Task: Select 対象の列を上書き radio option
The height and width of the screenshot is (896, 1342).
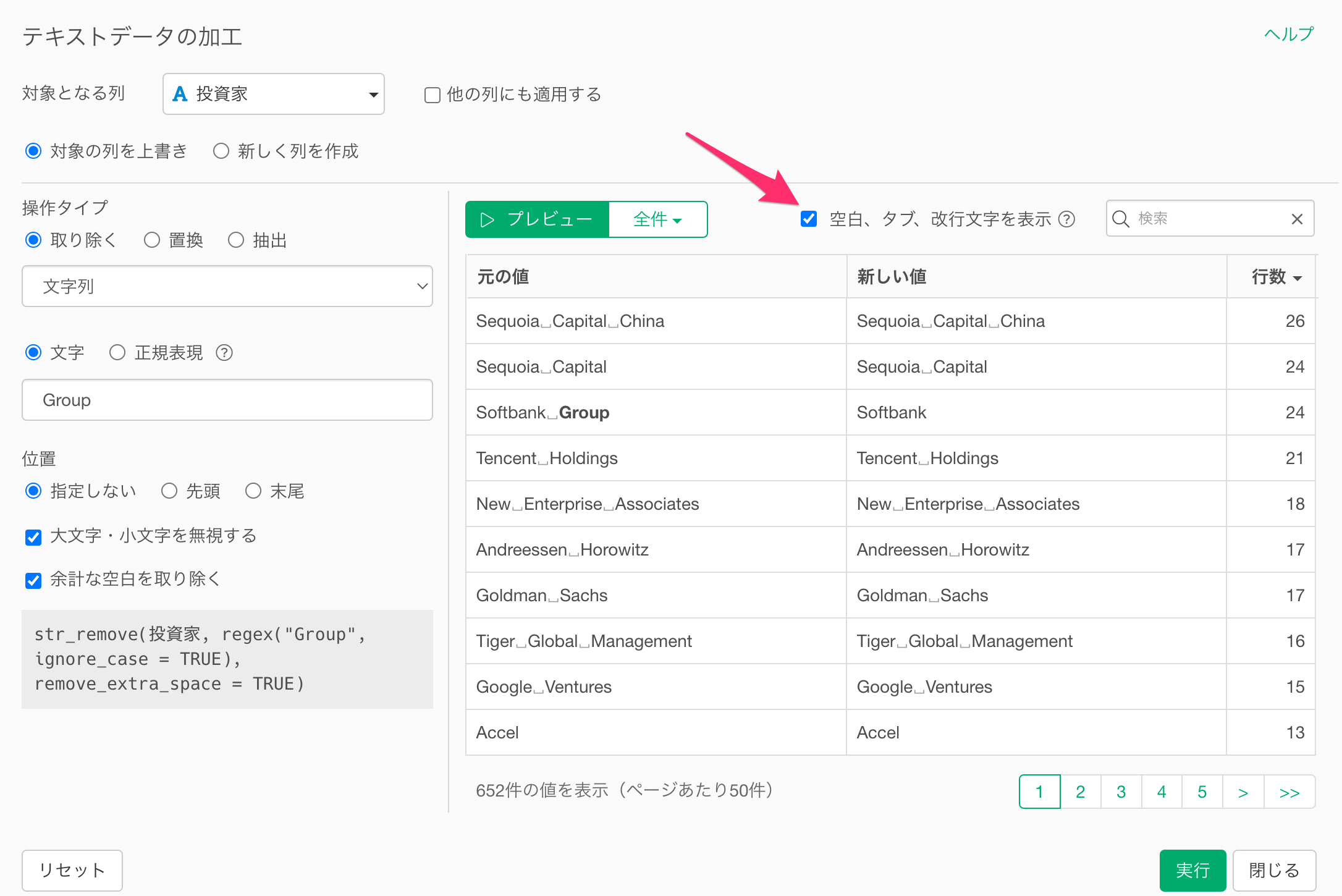Action: tap(33, 151)
